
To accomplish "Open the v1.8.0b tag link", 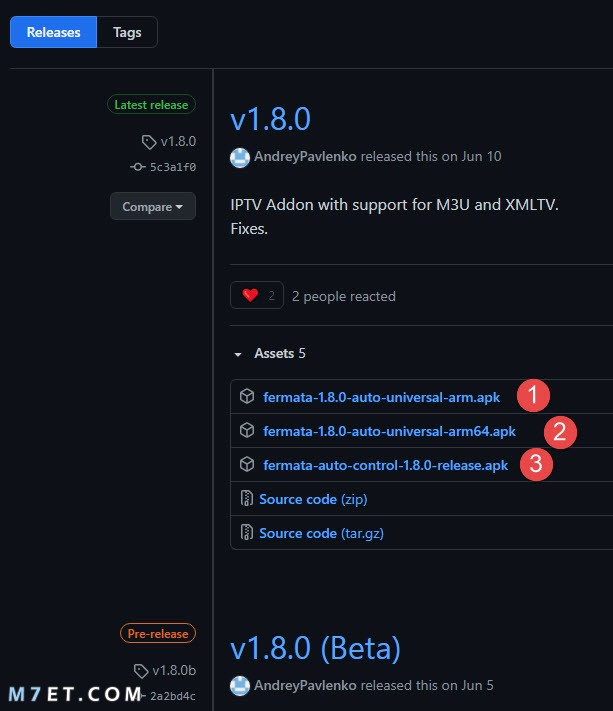I will 174,671.
